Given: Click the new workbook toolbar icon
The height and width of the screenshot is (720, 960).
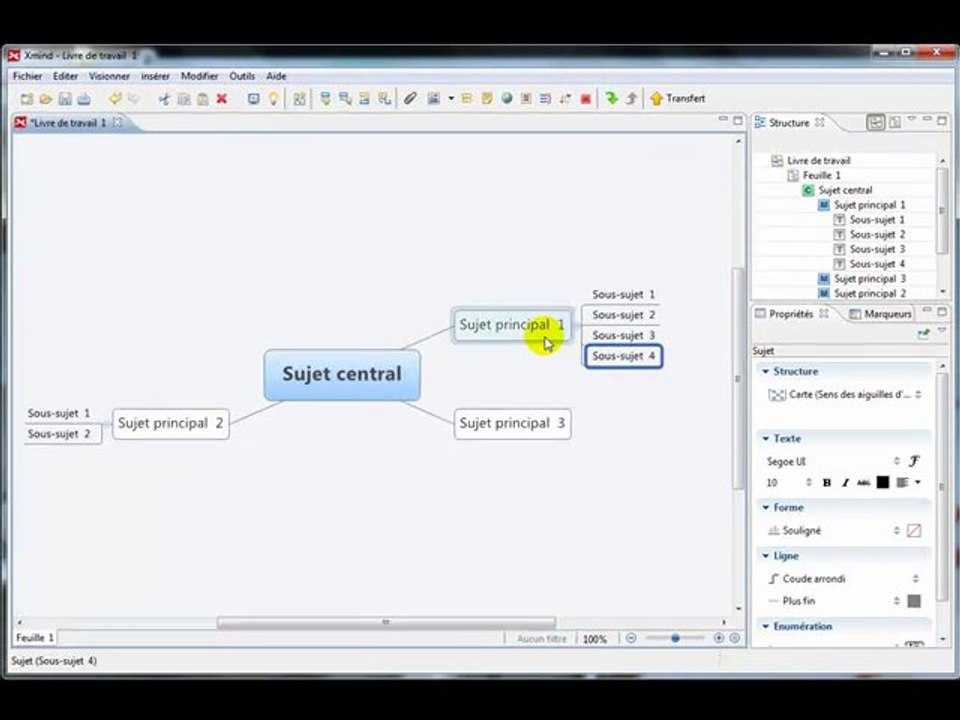Looking at the screenshot, I should pyautogui.click(x=26, y=99).
